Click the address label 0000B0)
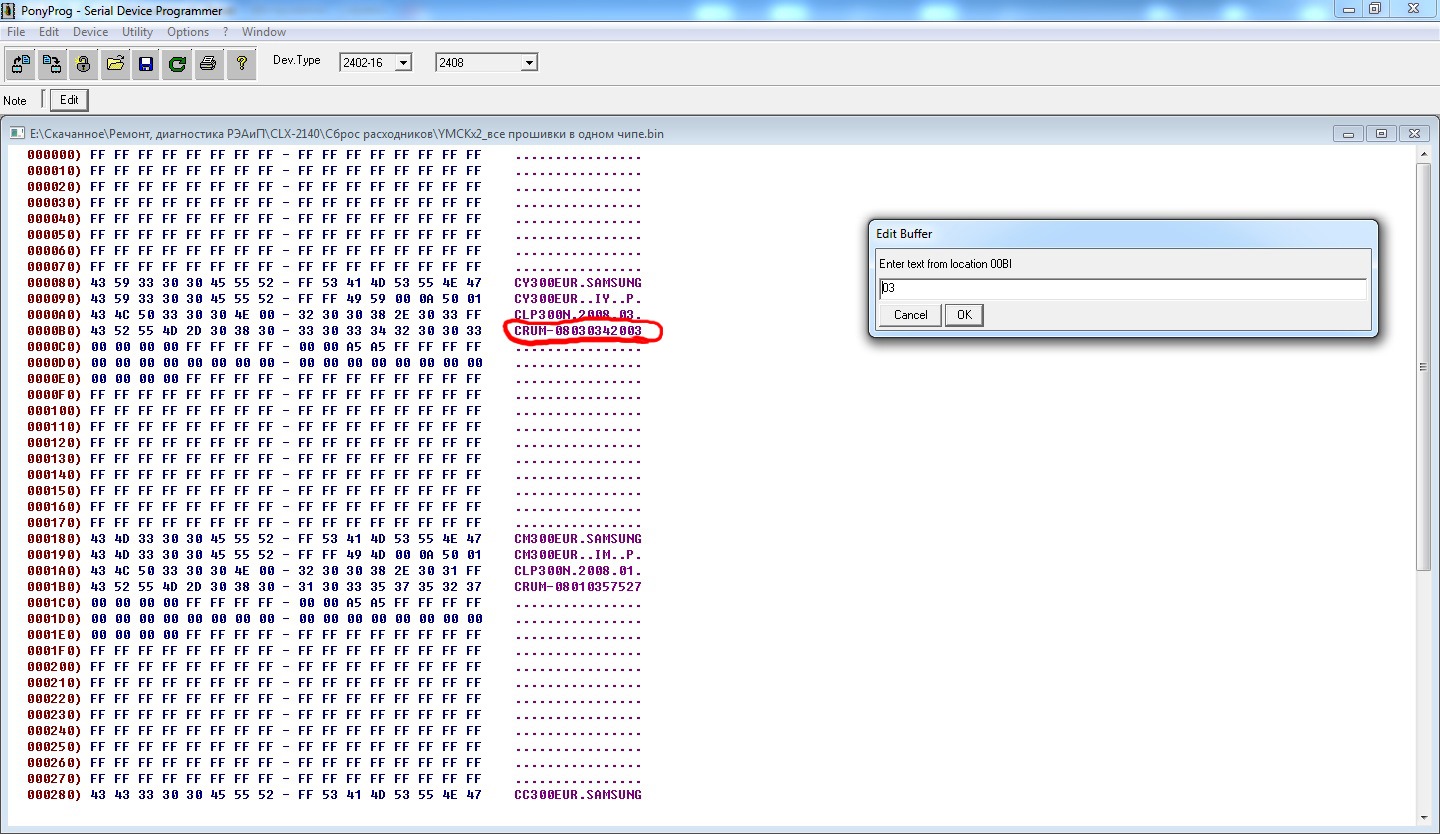 point(53,331)
